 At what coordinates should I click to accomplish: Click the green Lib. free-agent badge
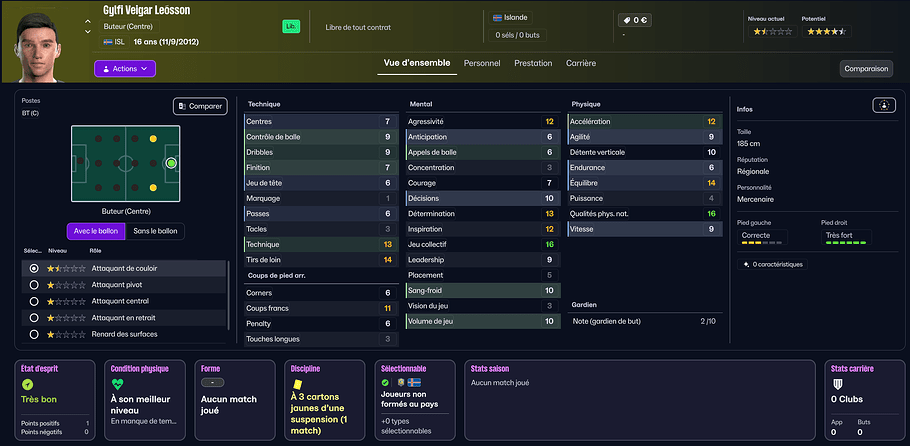[291, 26]
